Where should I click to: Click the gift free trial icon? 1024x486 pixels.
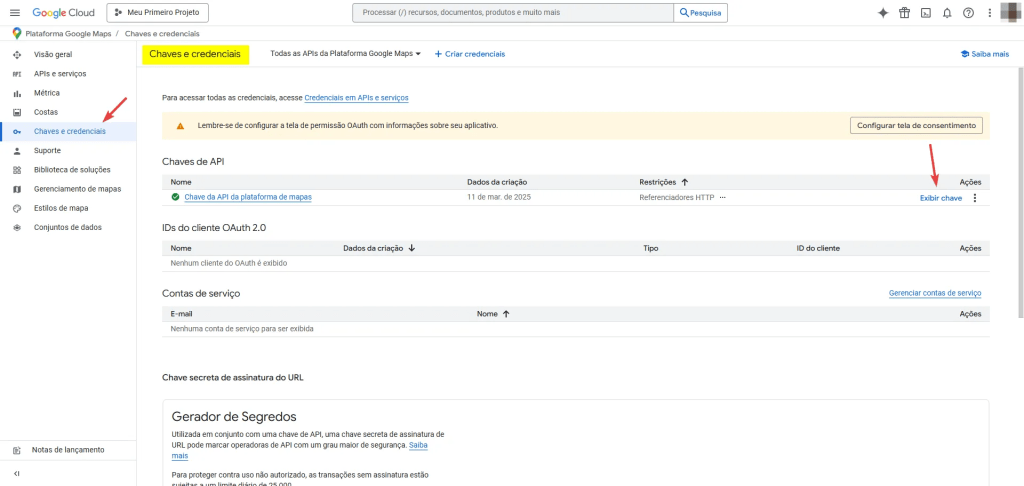tap(904, 13)
